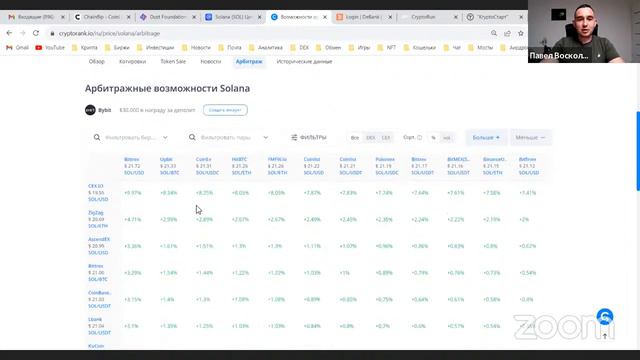640x360 pixels.
Task: Open the Обзор page tab
Action: click(x=97, y=62)
